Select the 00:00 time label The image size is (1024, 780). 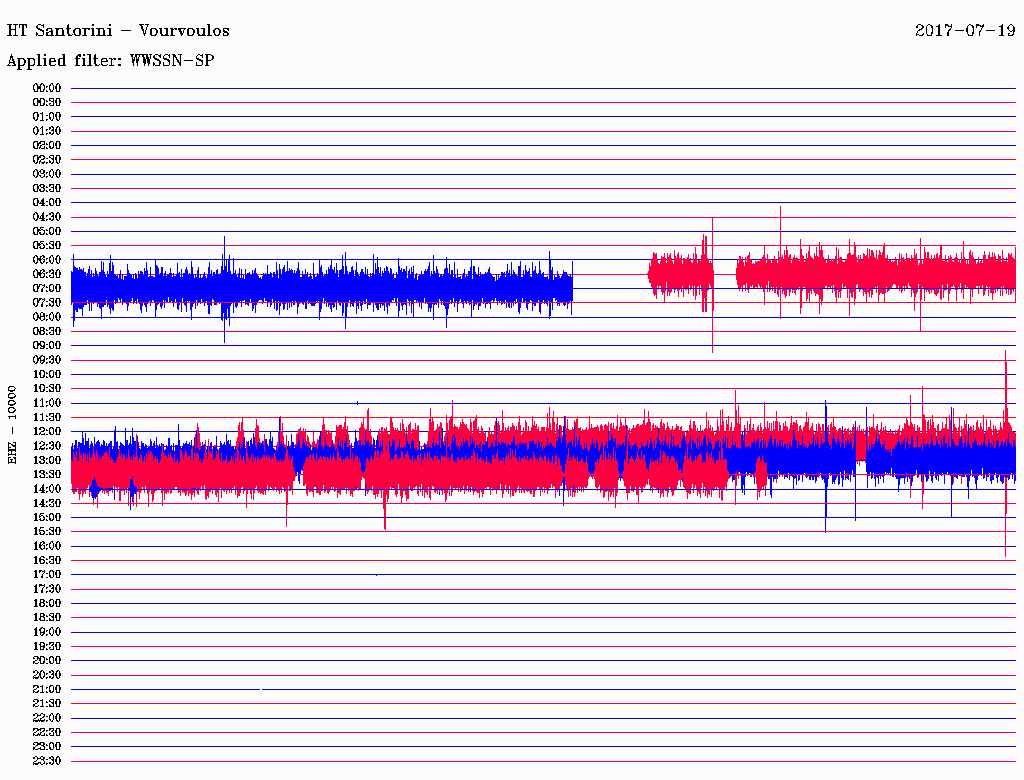pyautogui.click(x=47, y=88)
